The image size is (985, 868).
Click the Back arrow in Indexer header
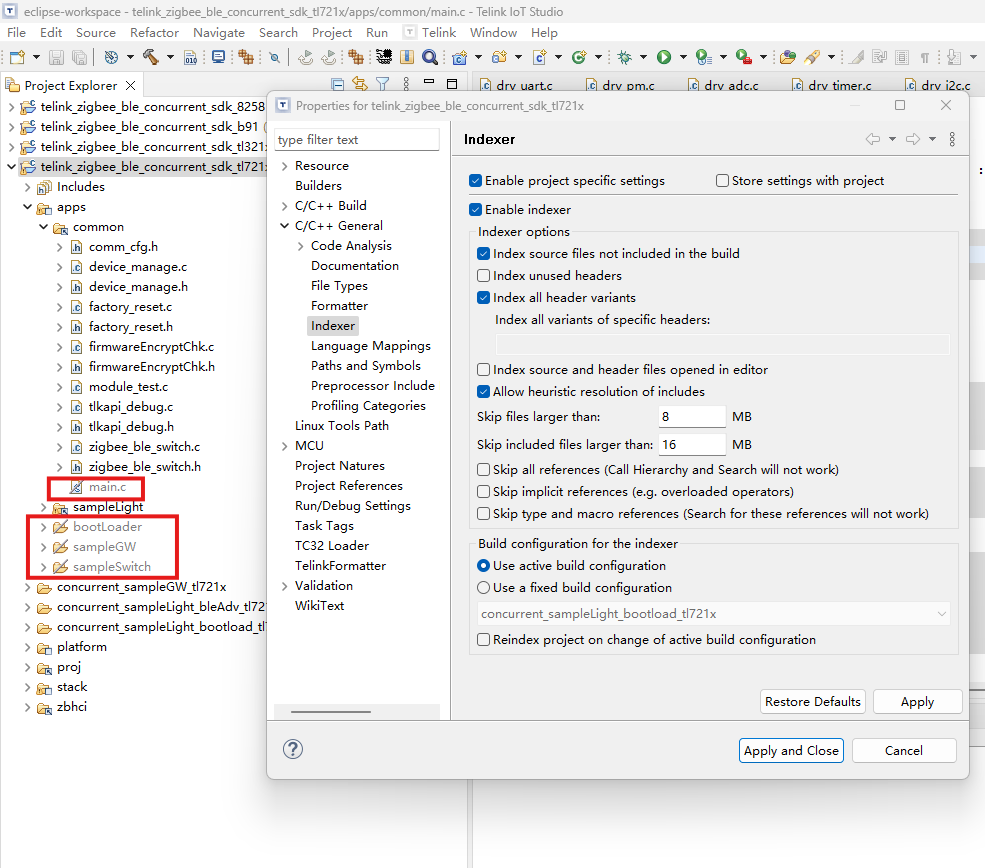pos(873,139)
